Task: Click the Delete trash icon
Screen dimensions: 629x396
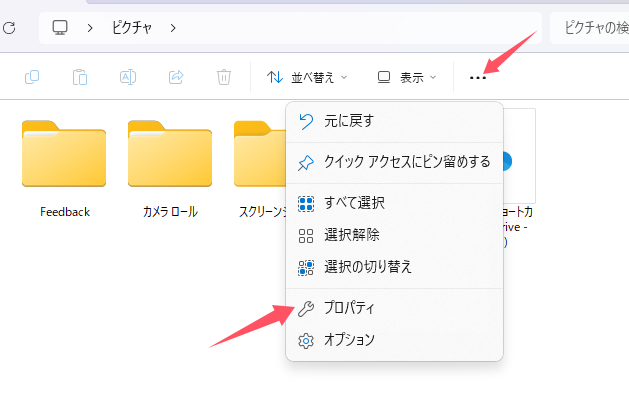Action: pyautogui.click(x=223, y=77)
